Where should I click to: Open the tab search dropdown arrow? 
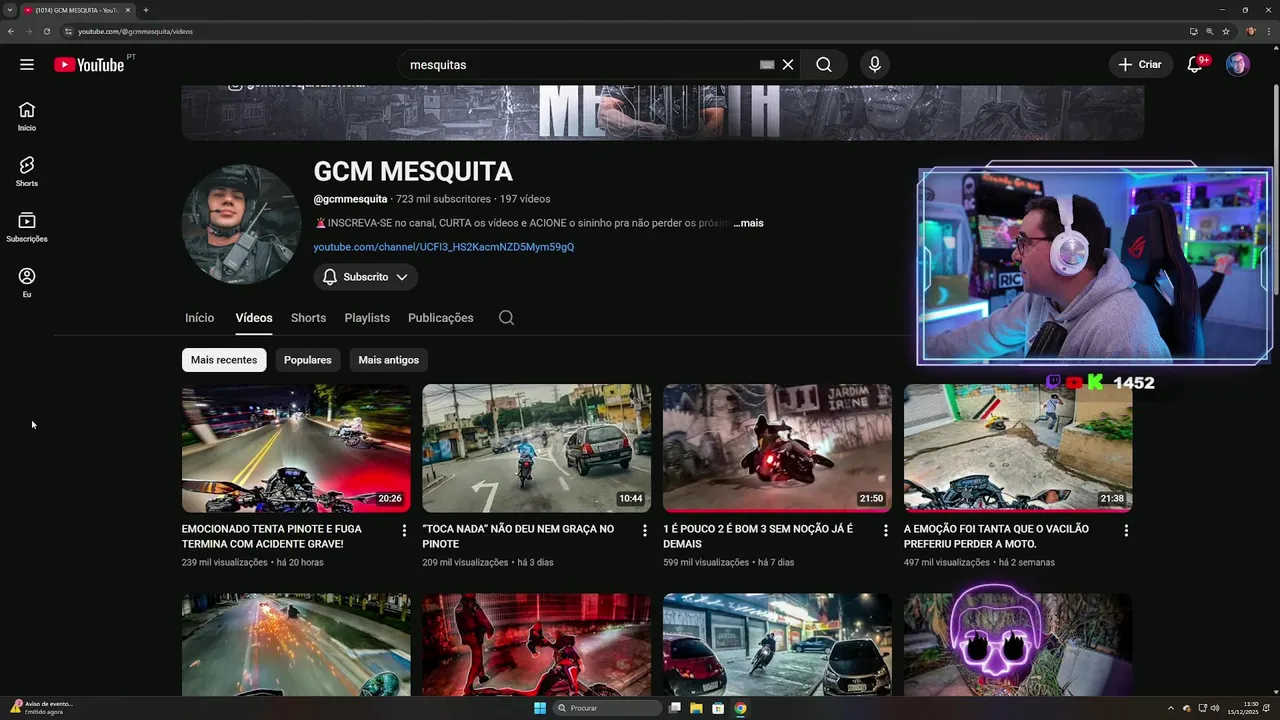[10, 10]
